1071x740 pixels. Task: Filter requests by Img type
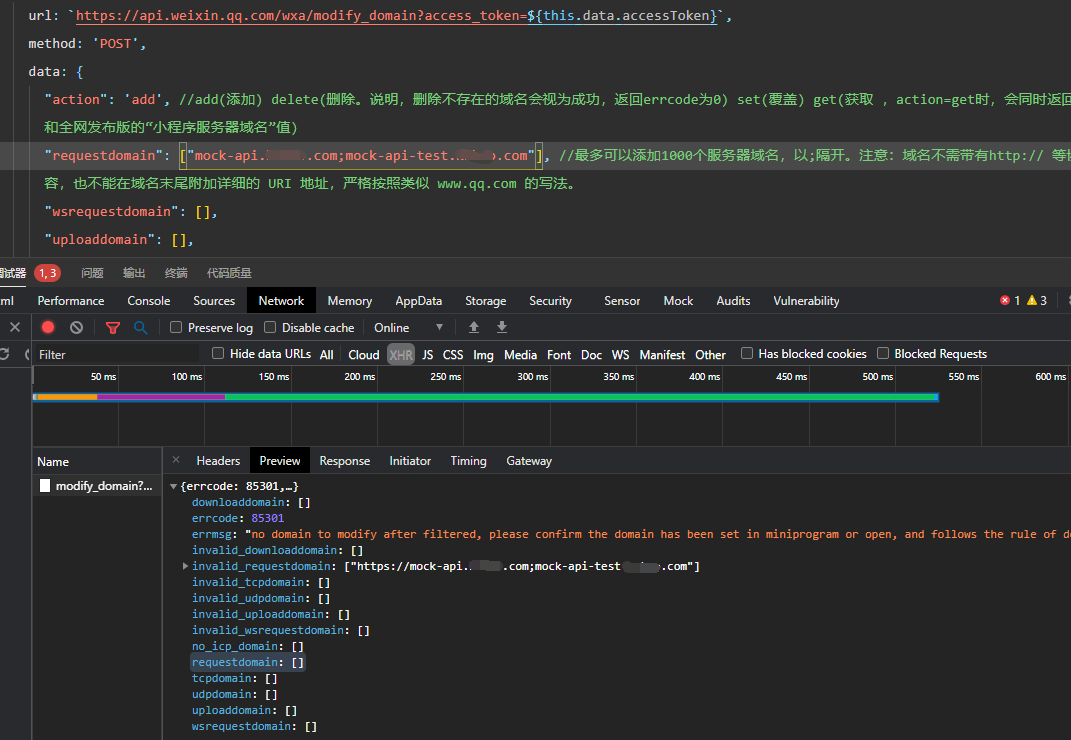[484, 355]
